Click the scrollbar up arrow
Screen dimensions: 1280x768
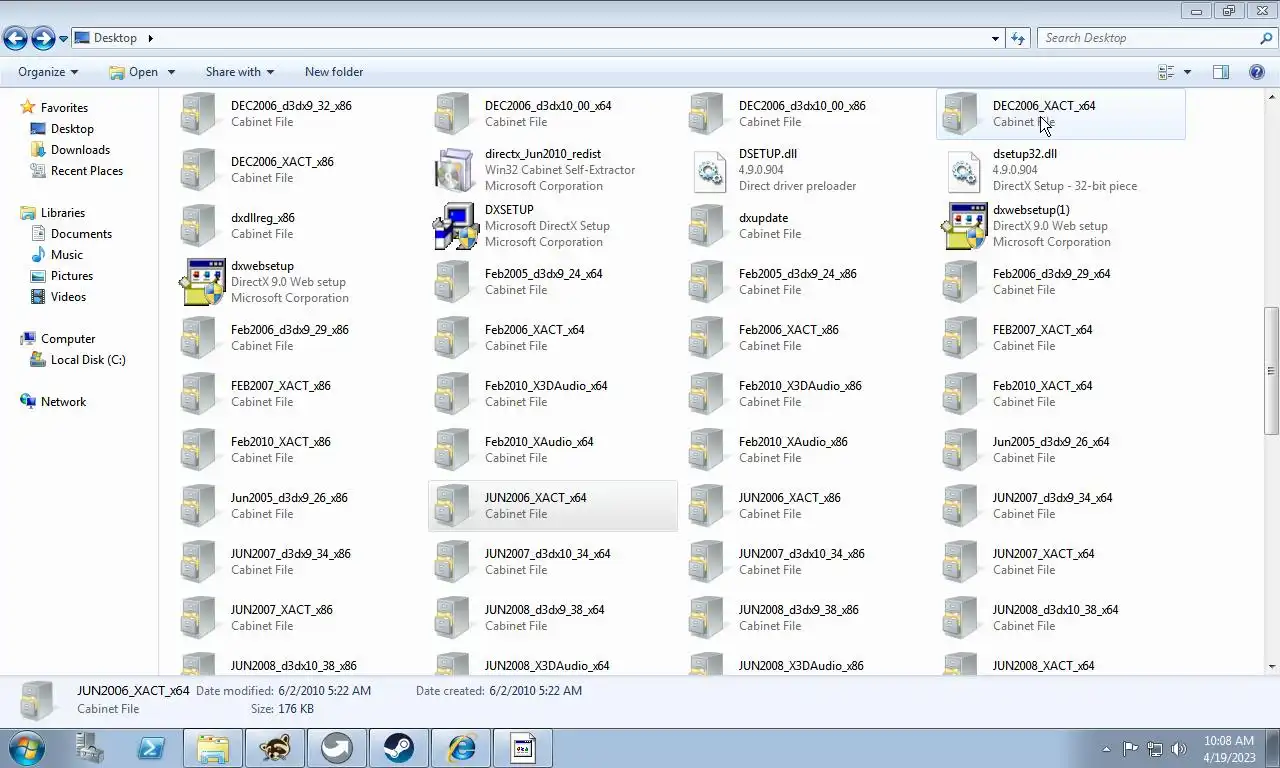click(1272, 96)
